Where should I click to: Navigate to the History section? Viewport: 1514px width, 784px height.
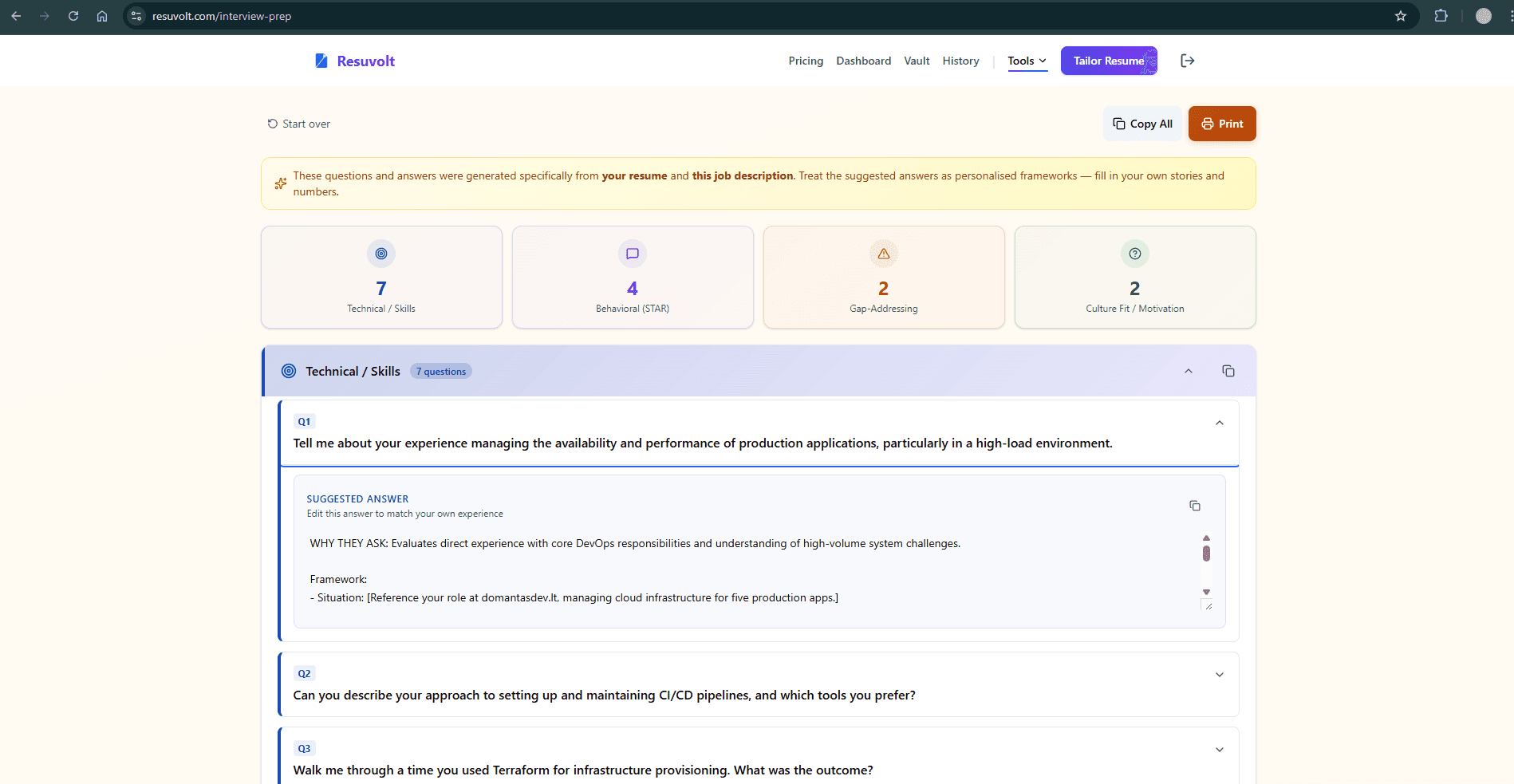tap(960, 60)
